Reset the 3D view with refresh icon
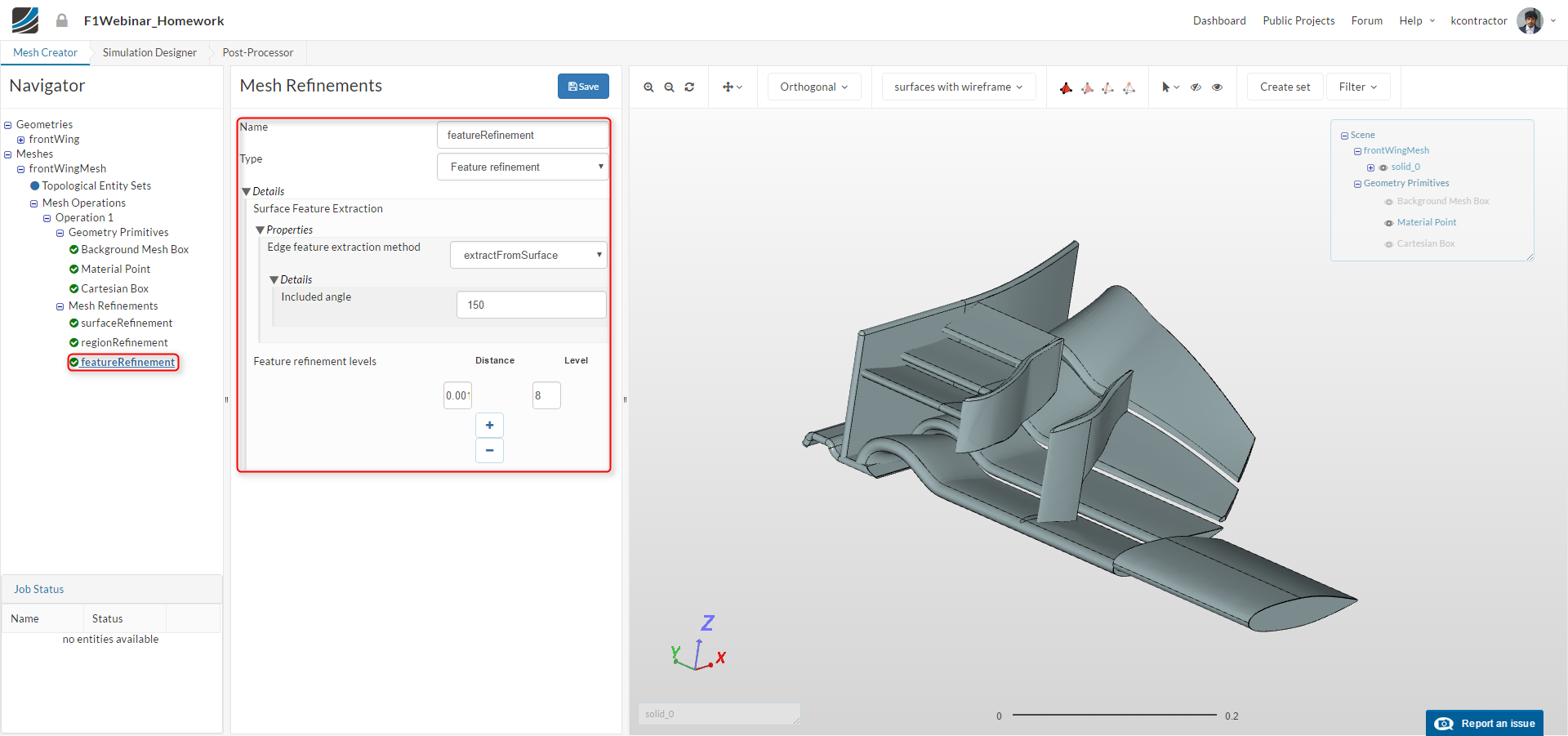This screenshot has height=736, width=1568. 689,87
